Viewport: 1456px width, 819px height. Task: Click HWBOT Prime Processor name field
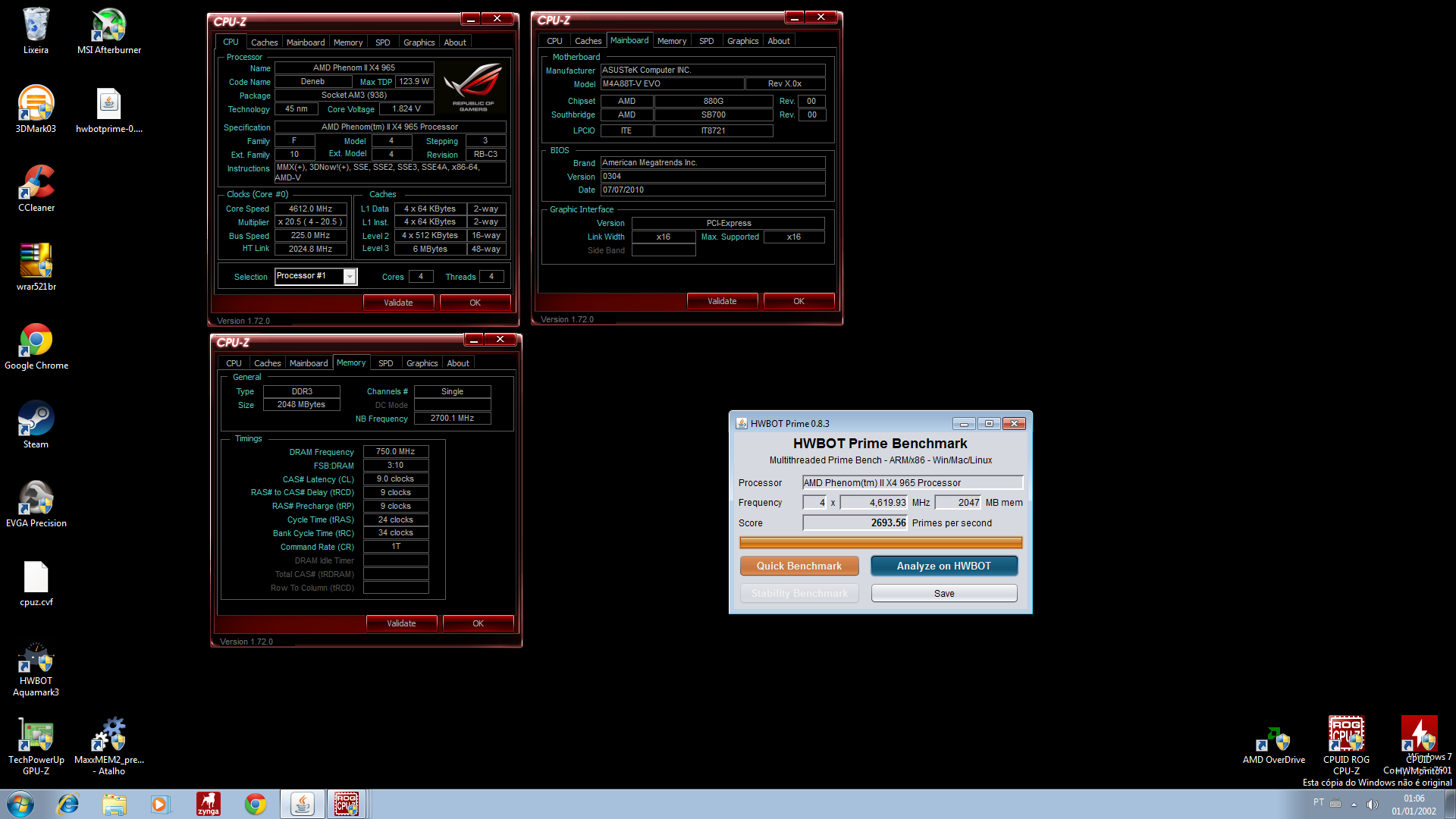912,482
